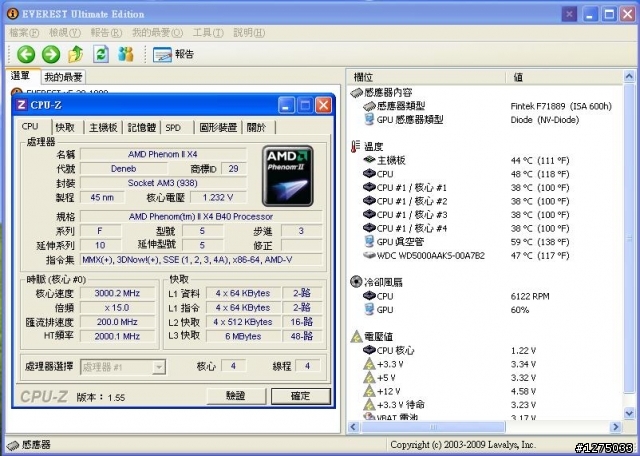Click the 確定 button in CPU-Z
The height and width of the screenshot is (456, 640).
click(x=300, y=396)
